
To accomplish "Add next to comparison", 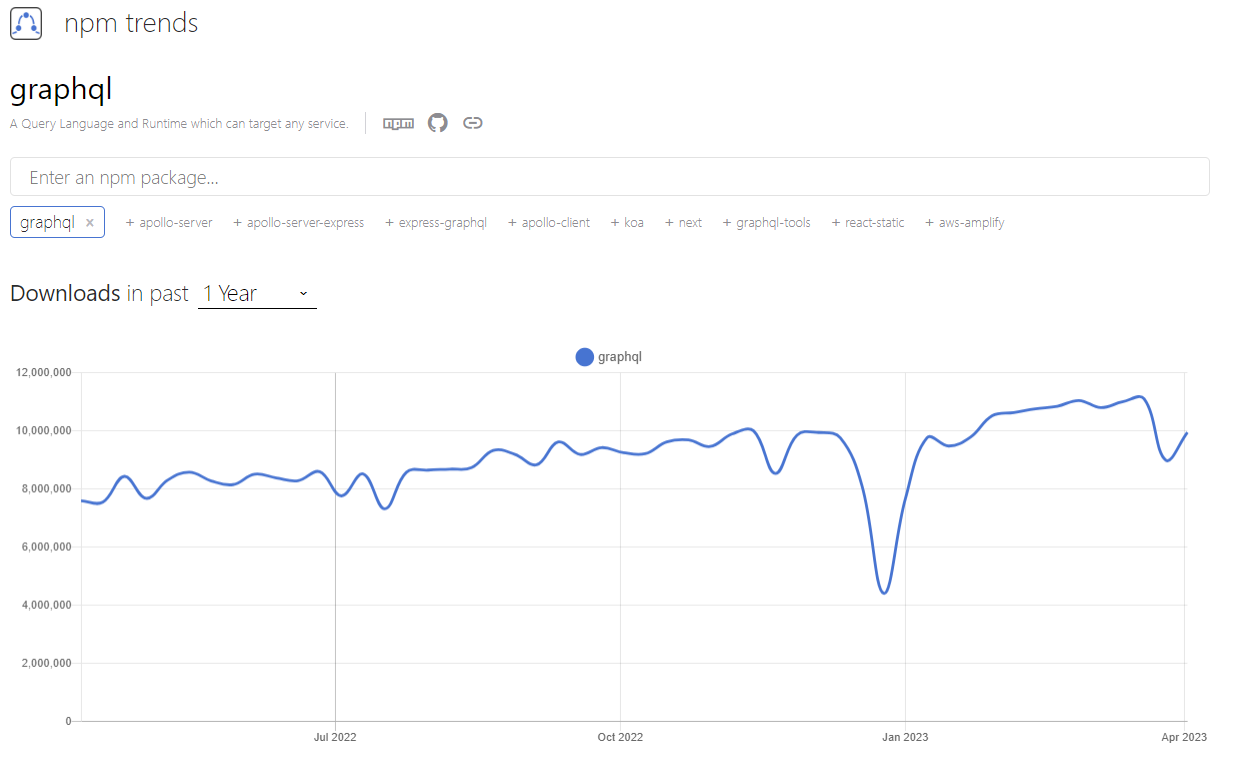I will point(684,223).
